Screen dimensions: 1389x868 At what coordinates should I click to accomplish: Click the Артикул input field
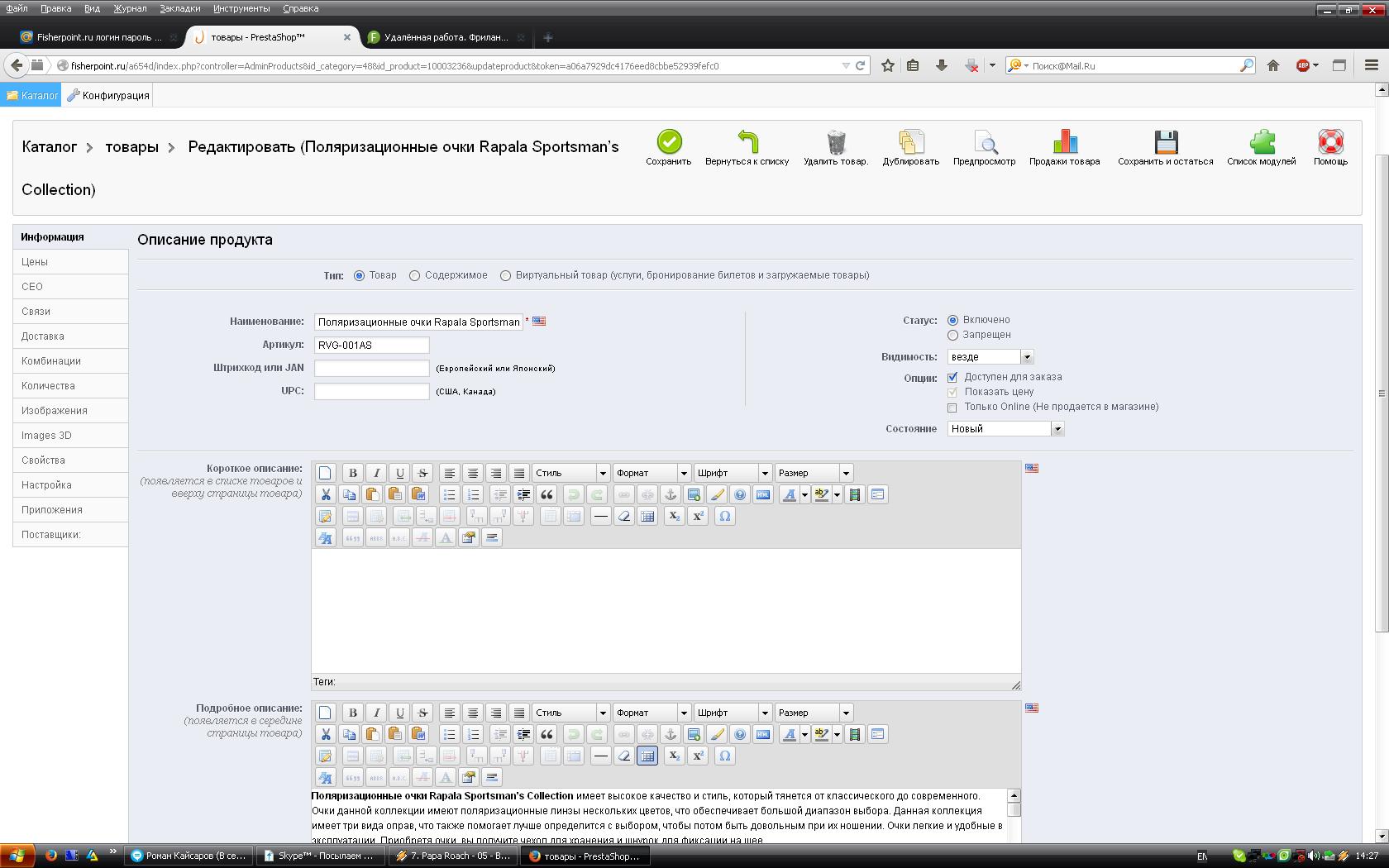[371, 345]
